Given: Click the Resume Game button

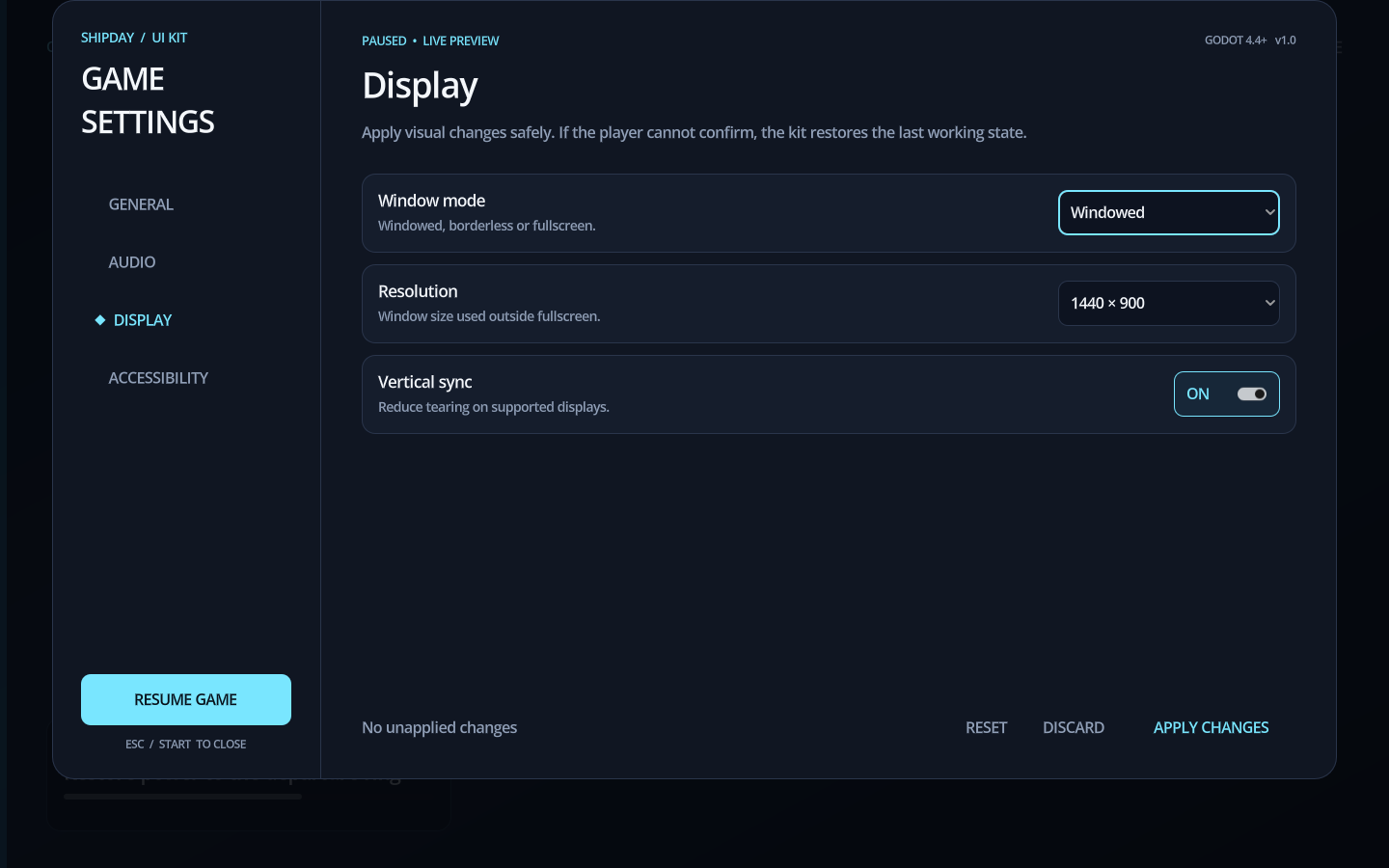Looking at the screenshot, I should (186, 699).
